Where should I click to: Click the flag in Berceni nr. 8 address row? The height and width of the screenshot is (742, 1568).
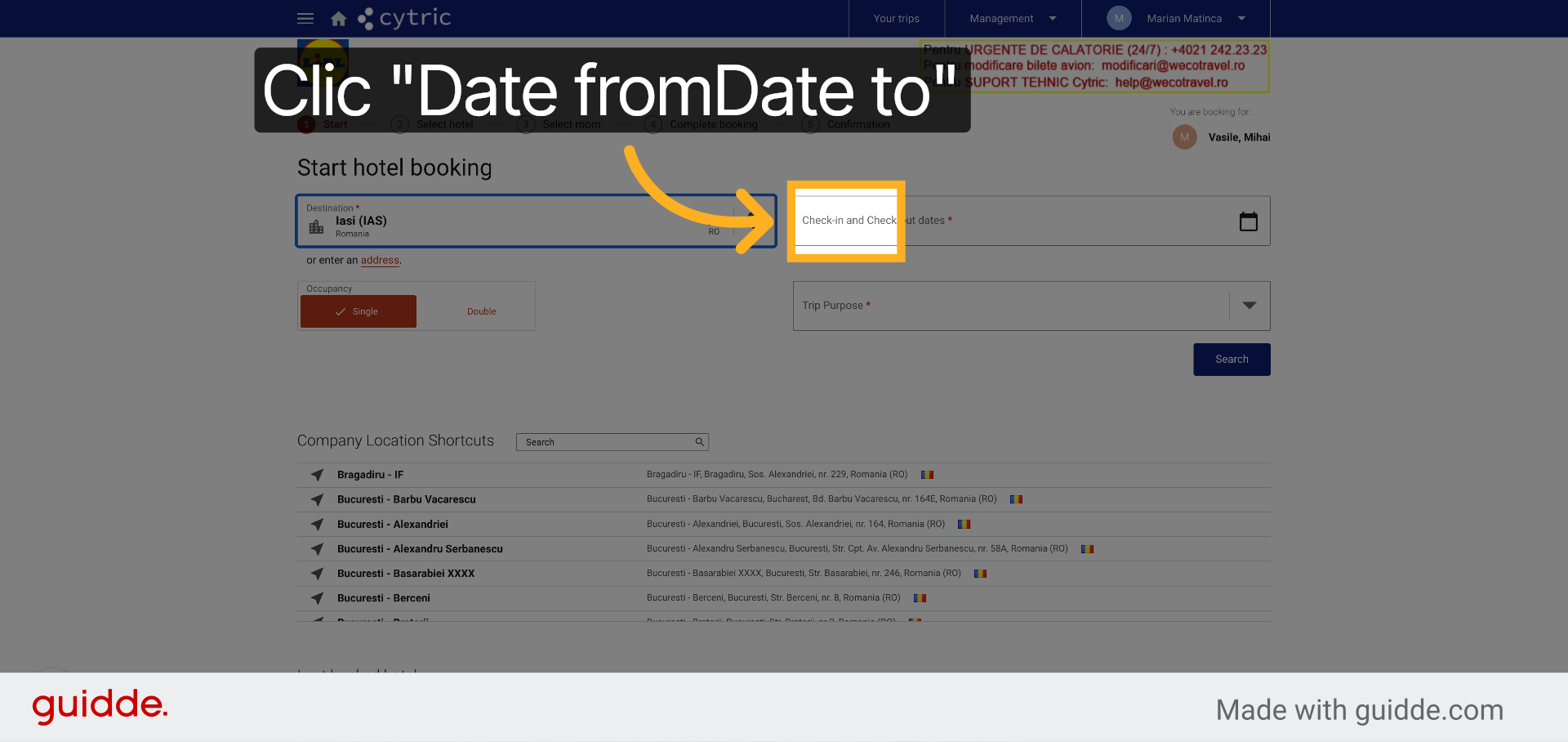920,598
